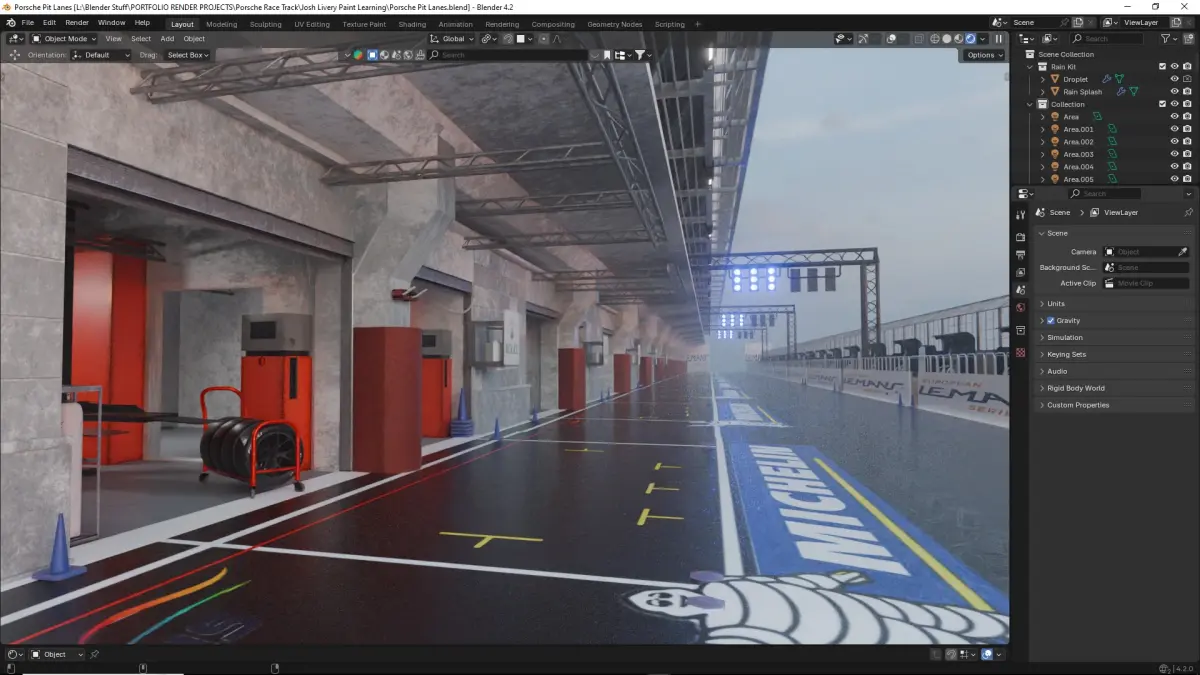1200x675 pixels.
Task: Click the outliner search field
Action: (x=1108, y=39)
